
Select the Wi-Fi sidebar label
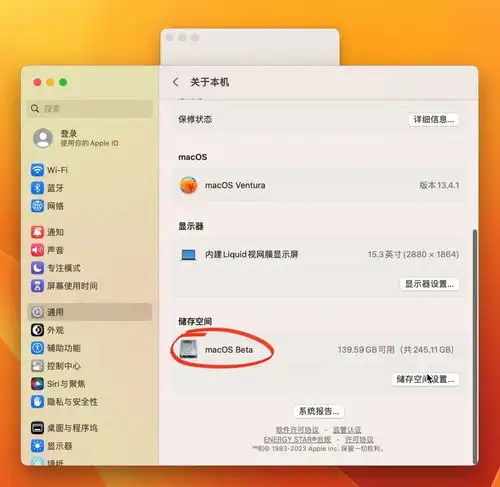point(57,170)
